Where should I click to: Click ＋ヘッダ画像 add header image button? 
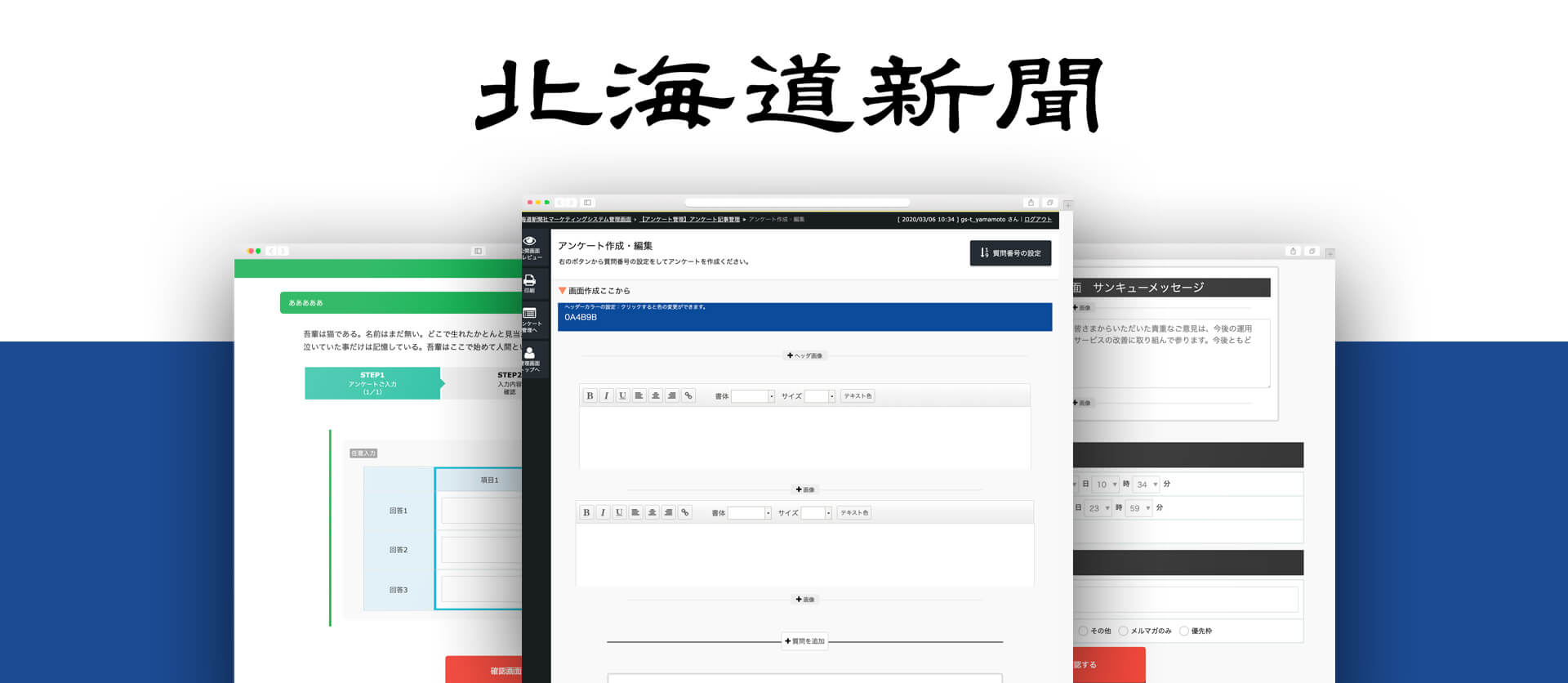[804, 356]
